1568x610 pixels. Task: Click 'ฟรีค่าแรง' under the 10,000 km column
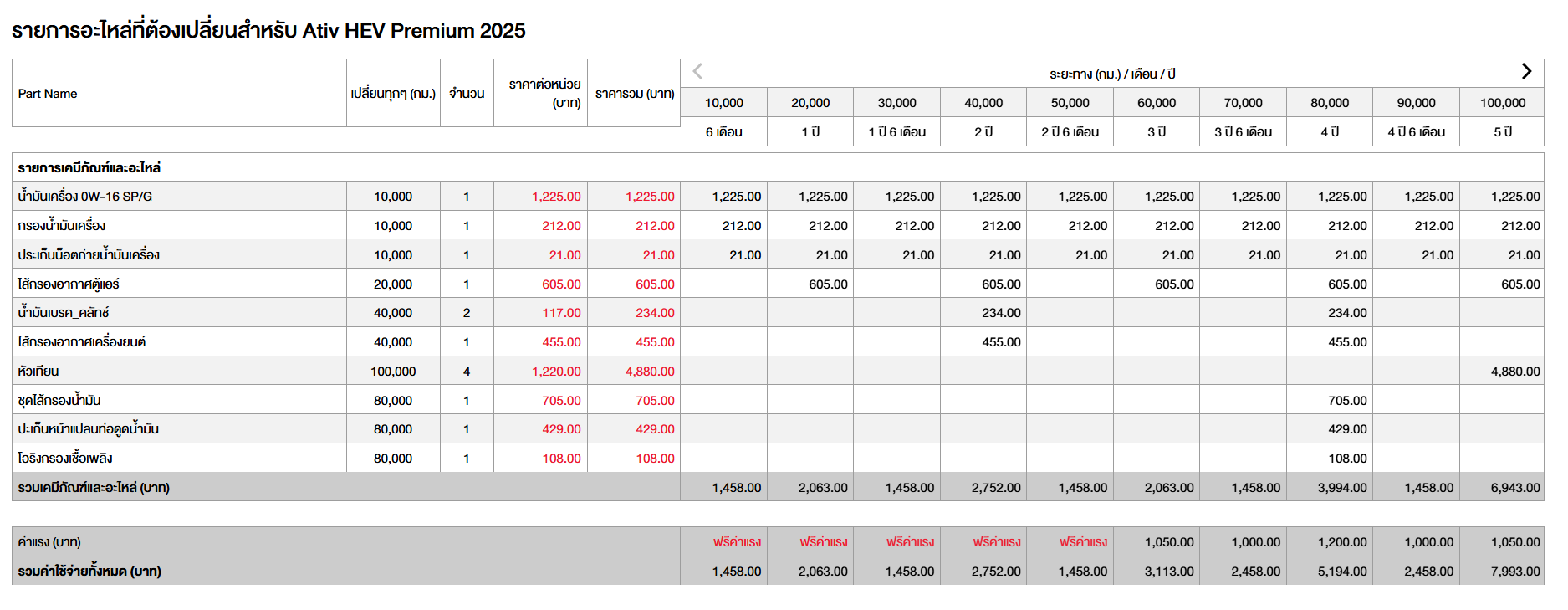(x=737, y=542)
